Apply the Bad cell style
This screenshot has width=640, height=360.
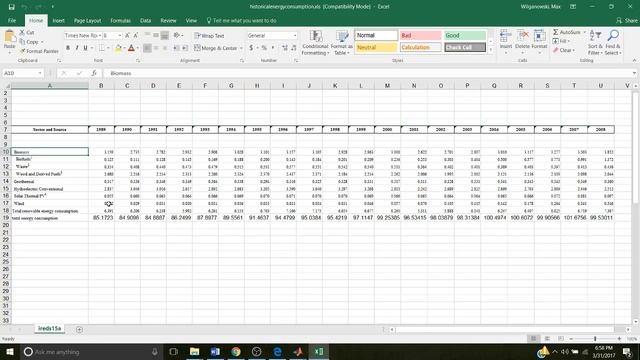pyautogui.click(x=420, y=36)
